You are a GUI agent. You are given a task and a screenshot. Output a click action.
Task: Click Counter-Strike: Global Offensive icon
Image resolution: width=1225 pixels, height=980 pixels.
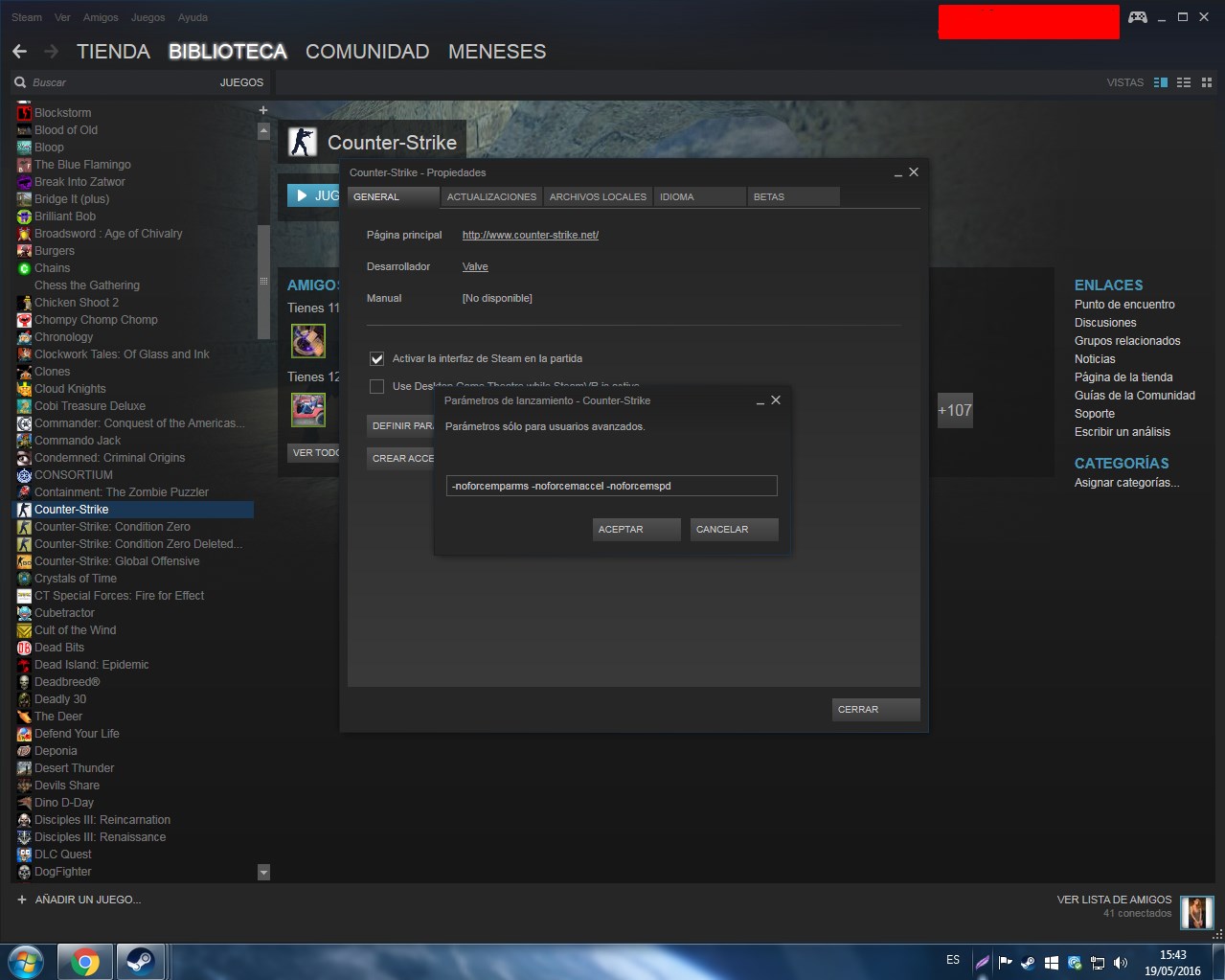(25, 561)
